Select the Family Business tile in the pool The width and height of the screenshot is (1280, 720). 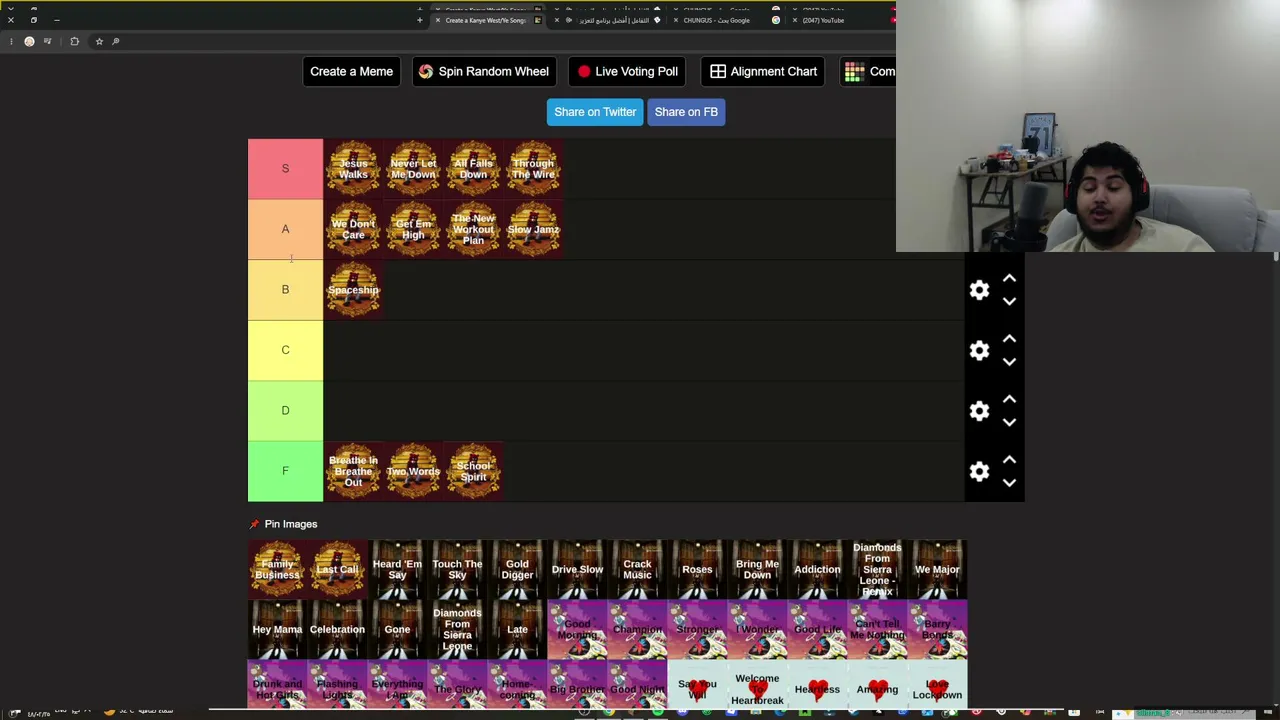[277, 569]
